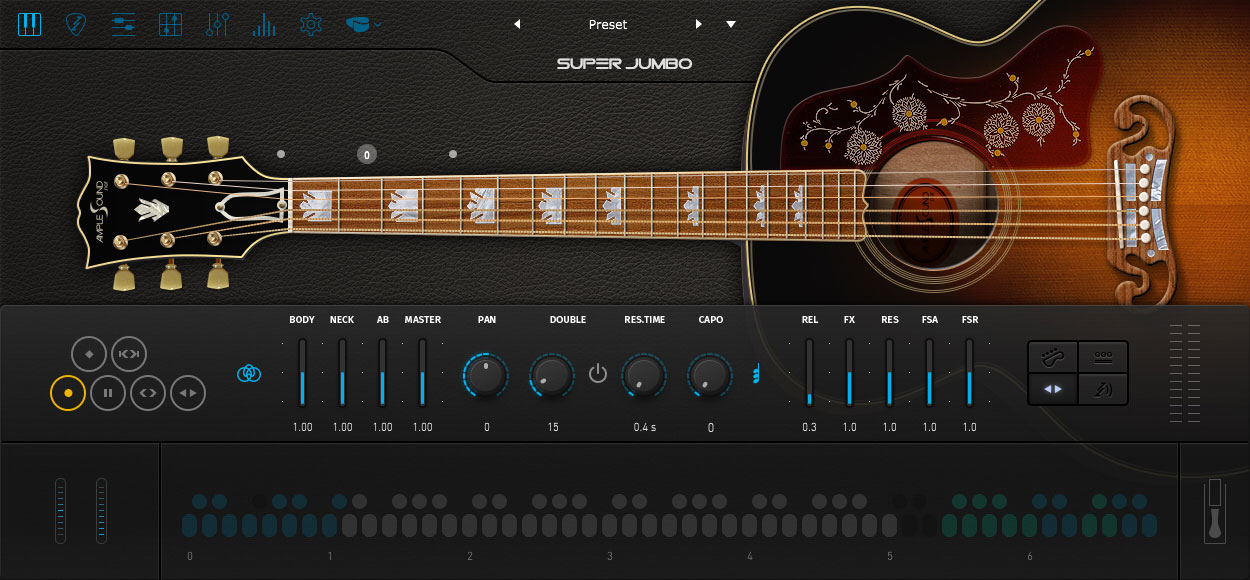
Task: Open the preset menu down-arrow
Action: coord(731,24)
